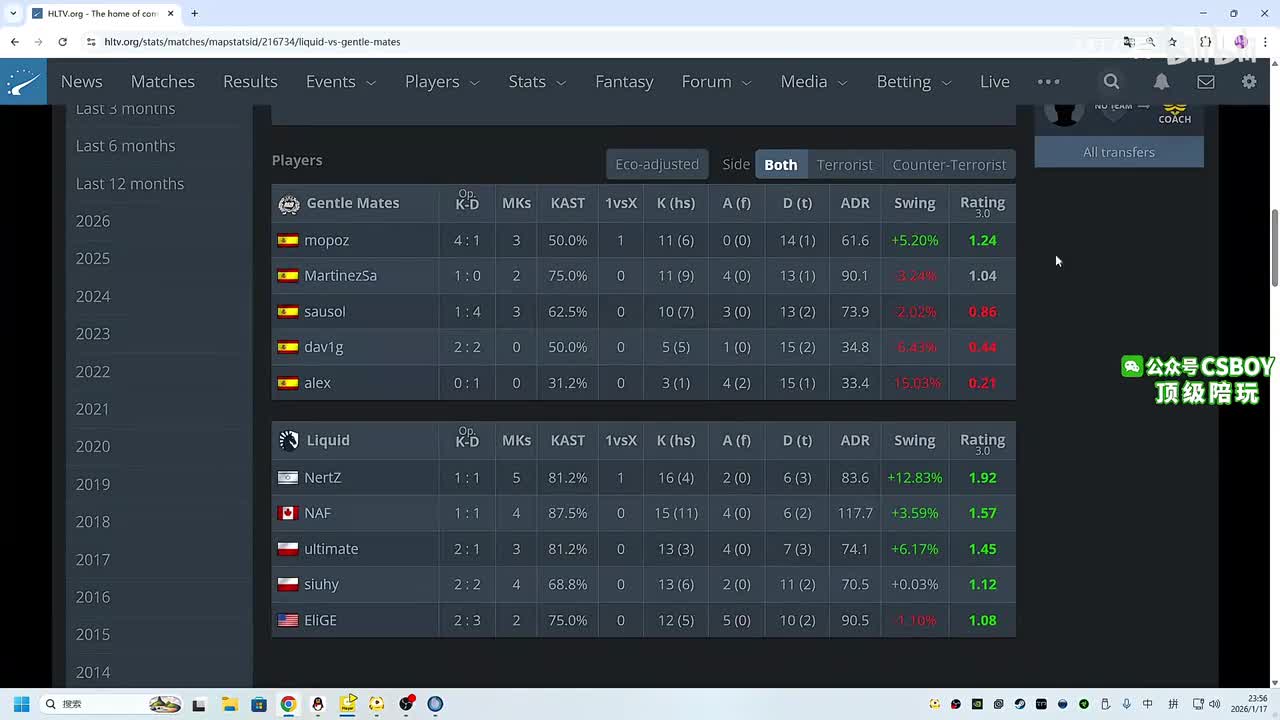Open the tab search dropdown arrow
This screenshot has height=720, width=1280.
(x=12, y=14)
